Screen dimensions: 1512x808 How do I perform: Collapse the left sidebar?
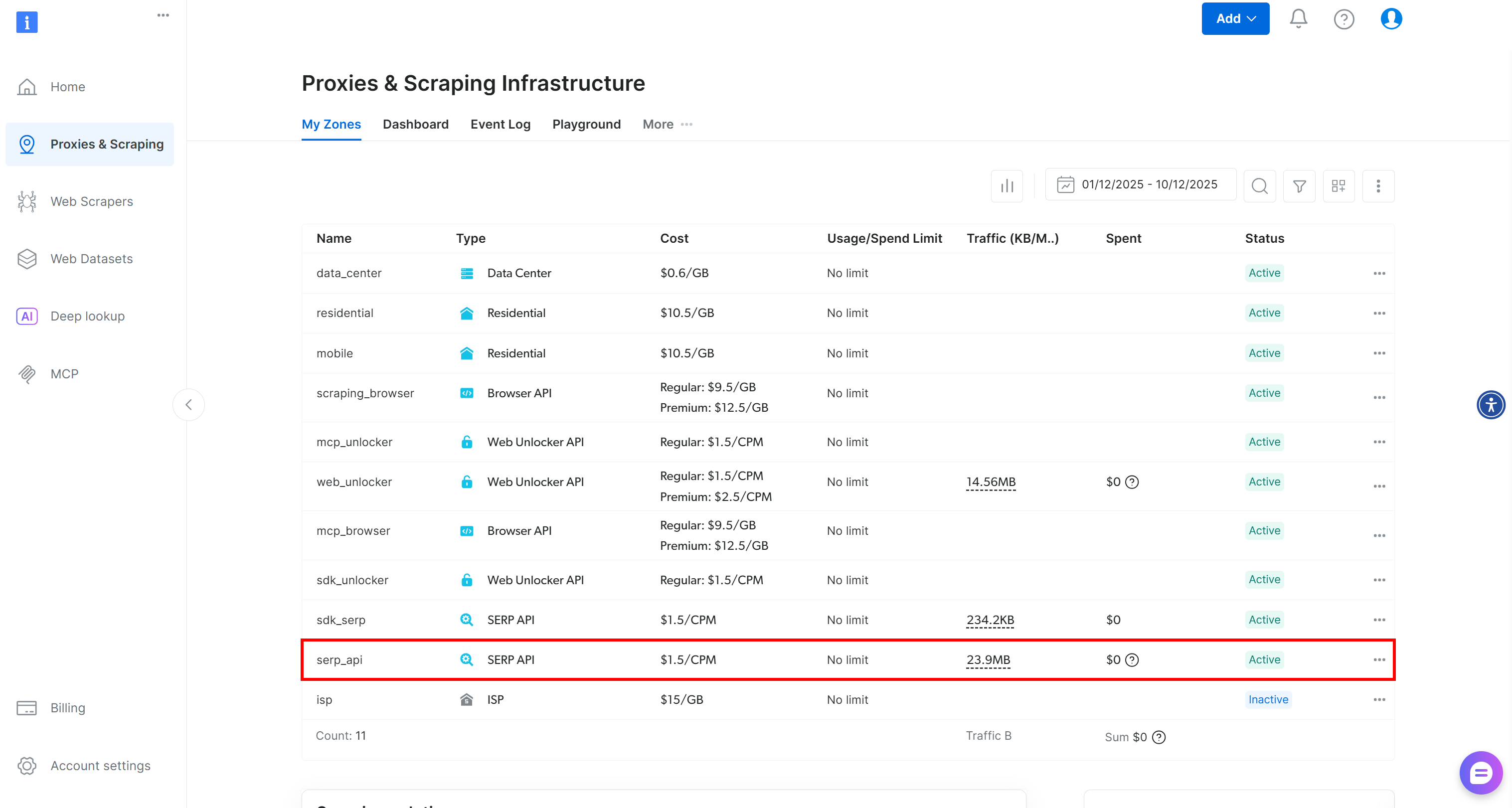pos(188,404)
